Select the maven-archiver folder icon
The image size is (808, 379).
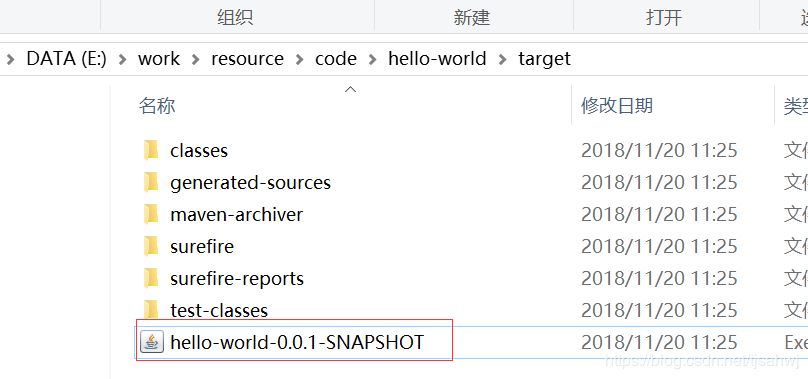pyautogui.click(x=151, y=214)
